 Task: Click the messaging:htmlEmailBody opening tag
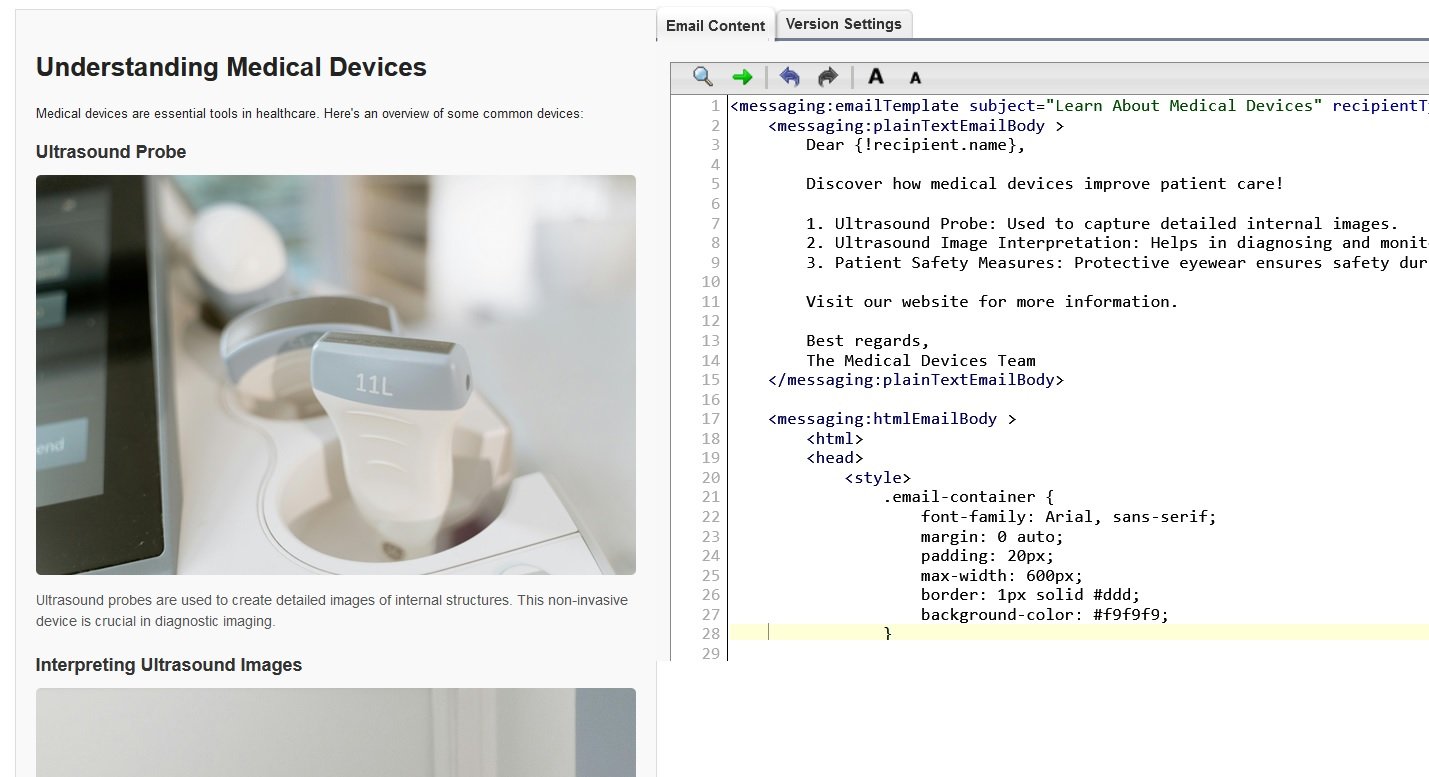(892, 419)
